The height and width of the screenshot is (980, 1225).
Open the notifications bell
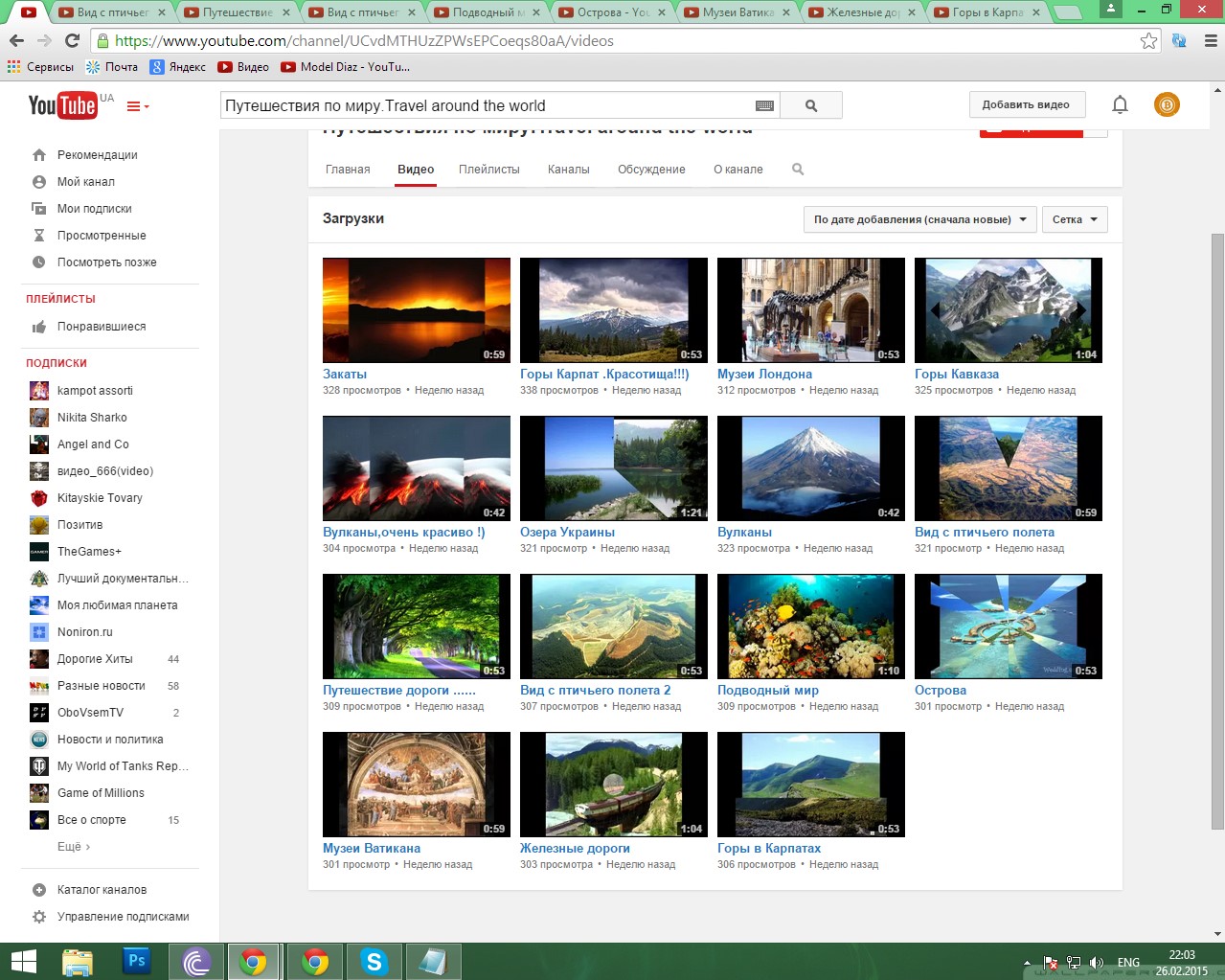click(x=1120, y=104)
